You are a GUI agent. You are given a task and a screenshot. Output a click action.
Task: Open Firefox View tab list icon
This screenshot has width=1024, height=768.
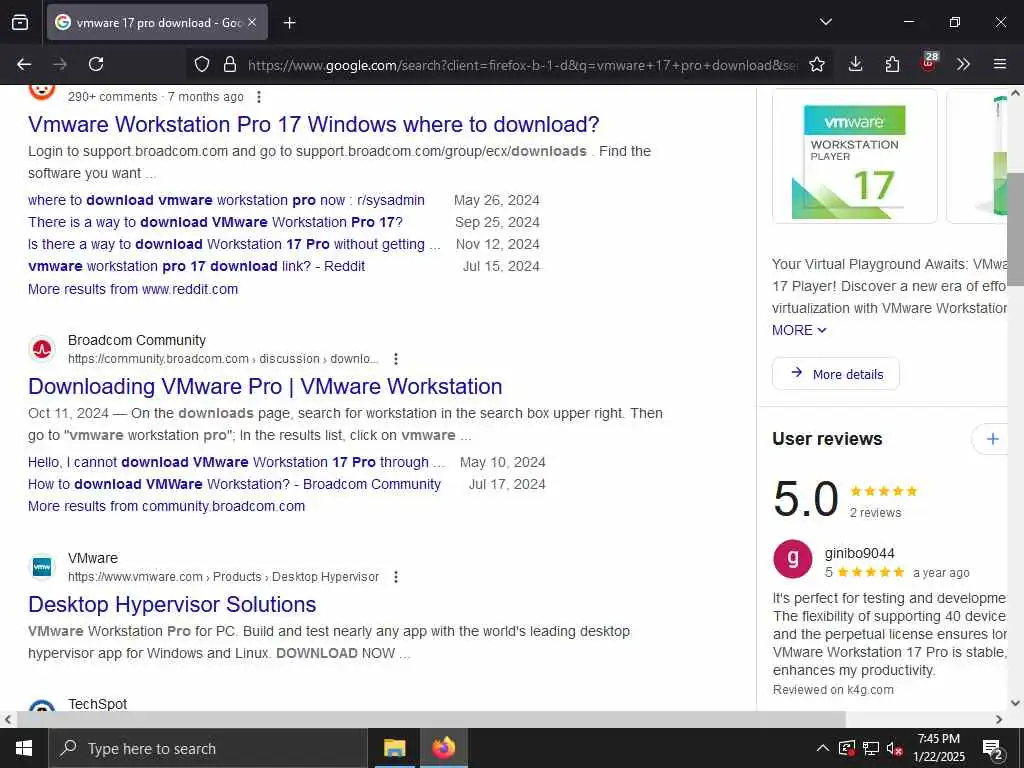(x=20, y=22)
